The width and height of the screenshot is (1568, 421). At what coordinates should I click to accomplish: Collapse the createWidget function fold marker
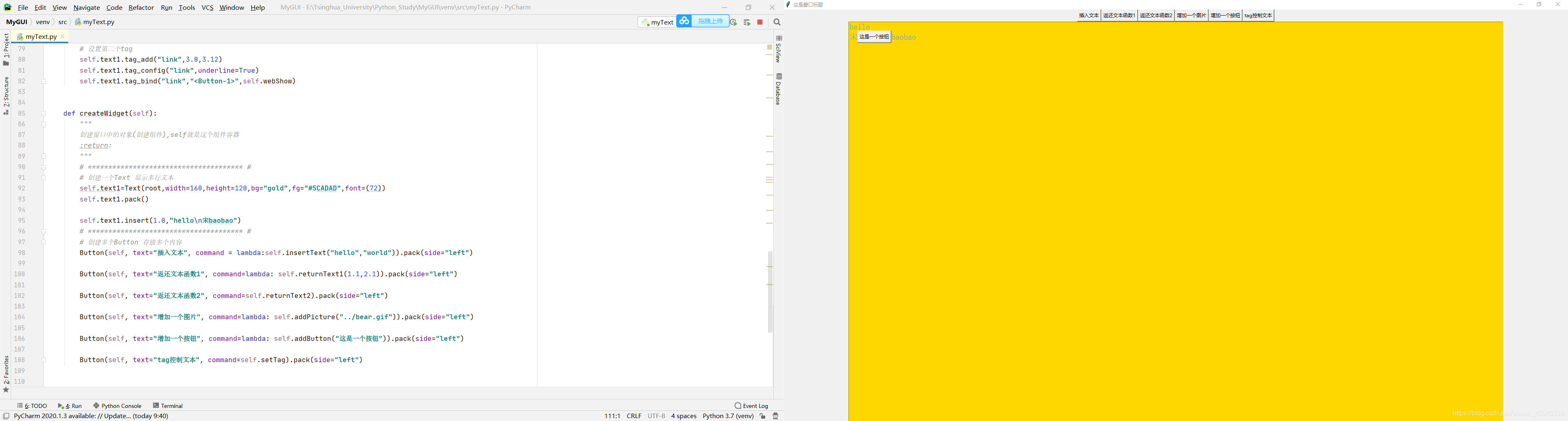44,113
